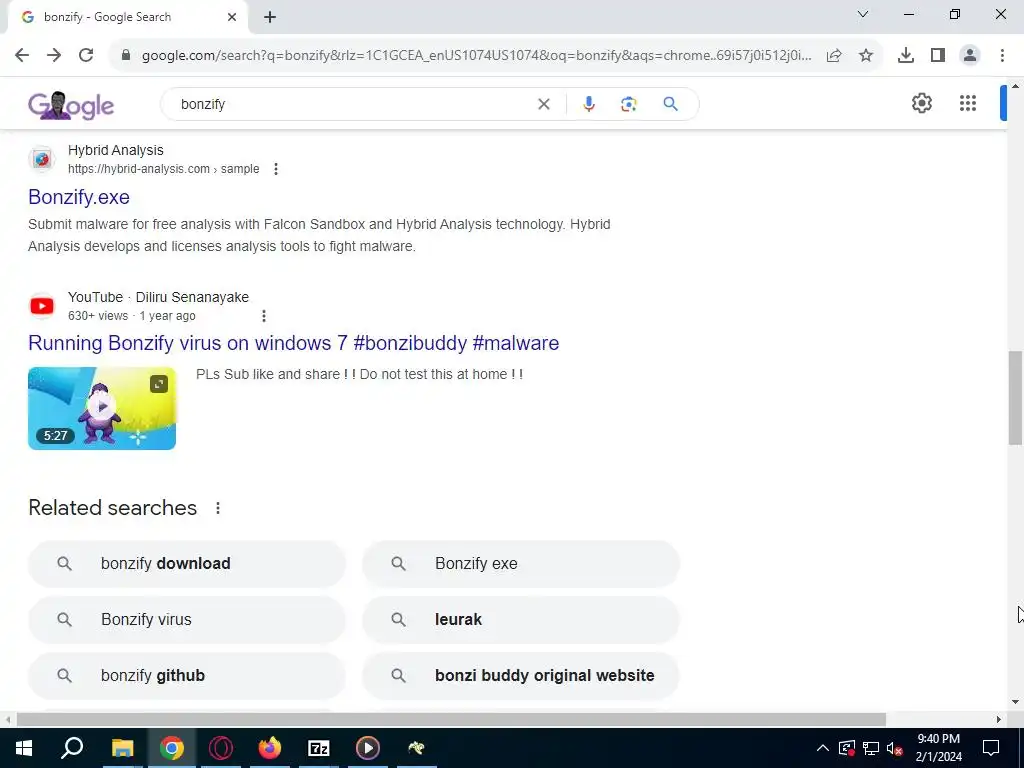Search related: Bonzify virus
The image size is (1024, 768).
[x=187, y=620]
